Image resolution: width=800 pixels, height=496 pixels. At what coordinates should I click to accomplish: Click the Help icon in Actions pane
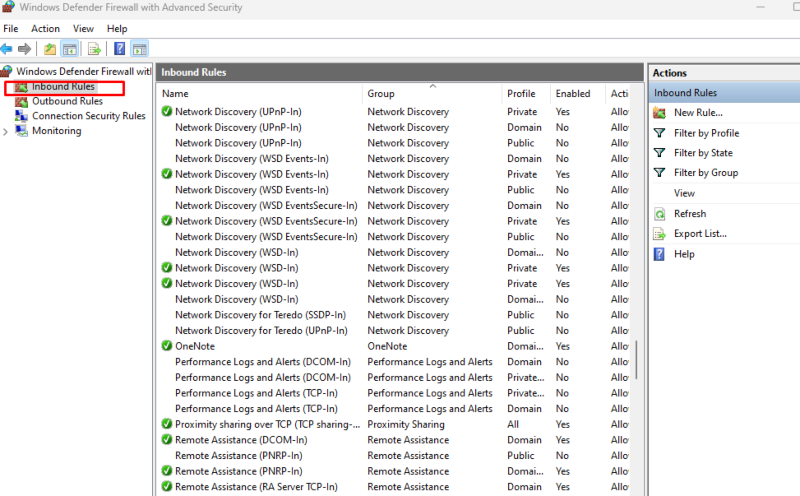point(659,254)
